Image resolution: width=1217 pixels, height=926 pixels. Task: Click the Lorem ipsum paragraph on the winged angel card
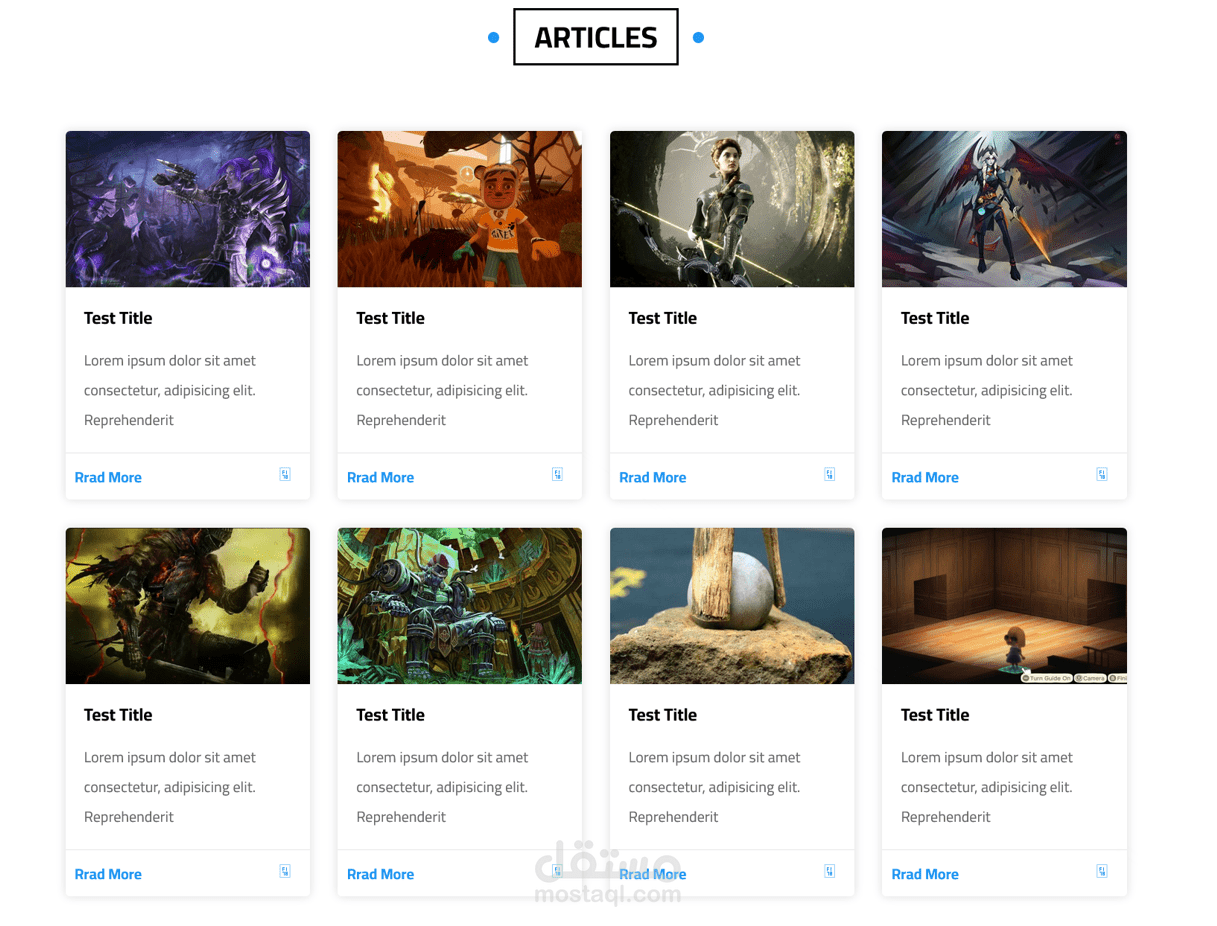987,390
